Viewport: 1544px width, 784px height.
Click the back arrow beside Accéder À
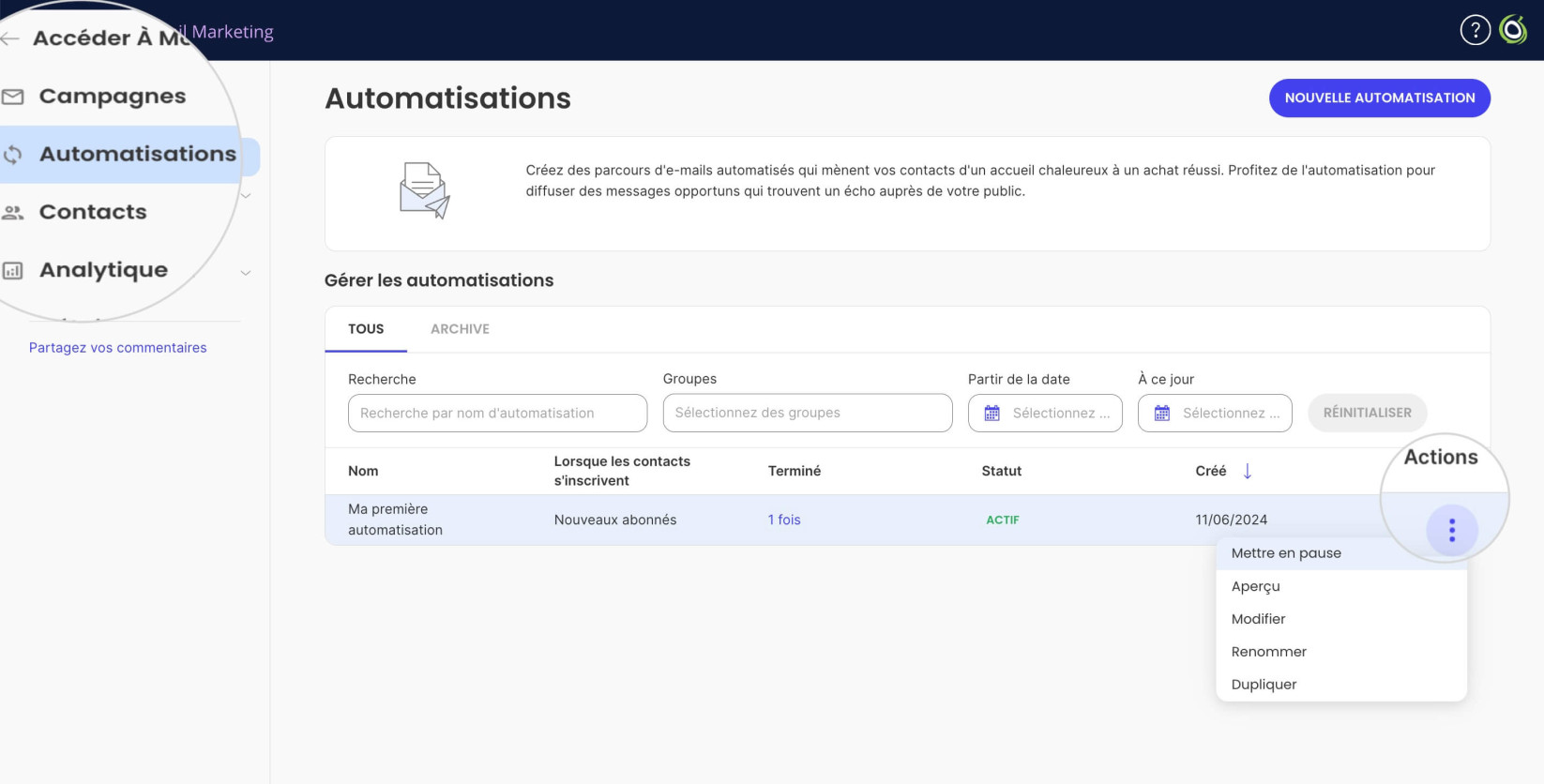pos(10,38)
